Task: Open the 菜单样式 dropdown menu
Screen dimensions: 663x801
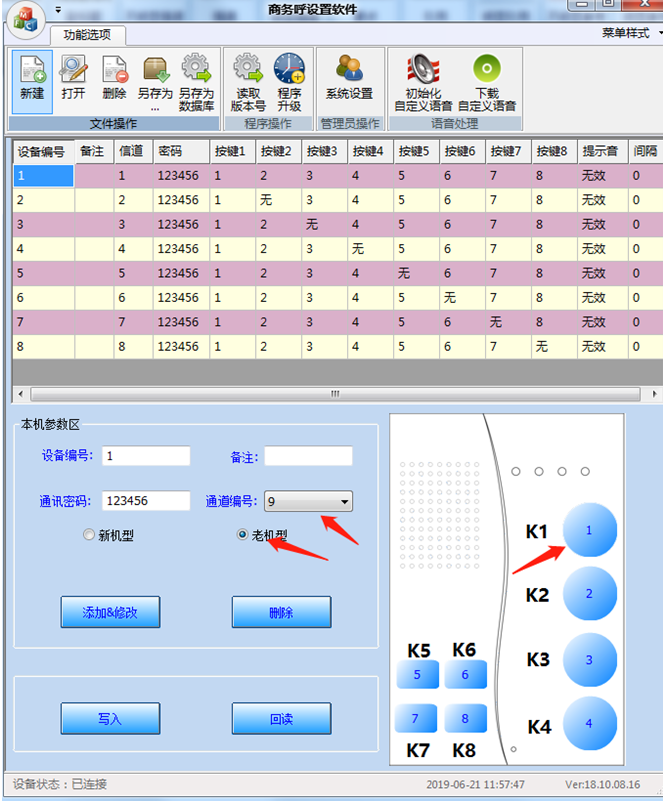Action: pos(630,32)
